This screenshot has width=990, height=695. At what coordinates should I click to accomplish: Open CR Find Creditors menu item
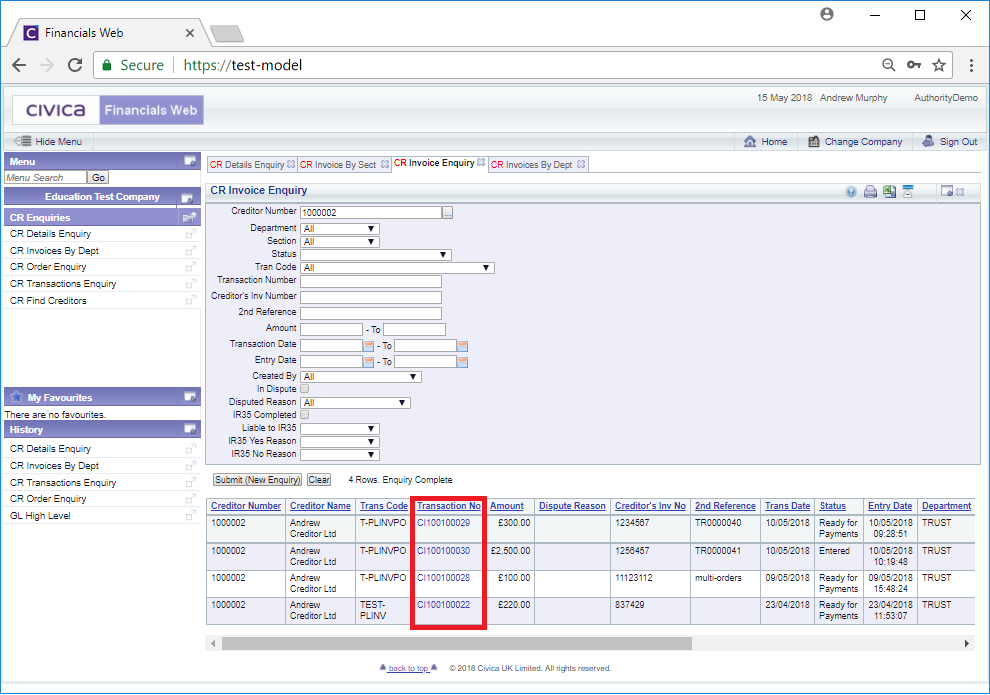48,300
